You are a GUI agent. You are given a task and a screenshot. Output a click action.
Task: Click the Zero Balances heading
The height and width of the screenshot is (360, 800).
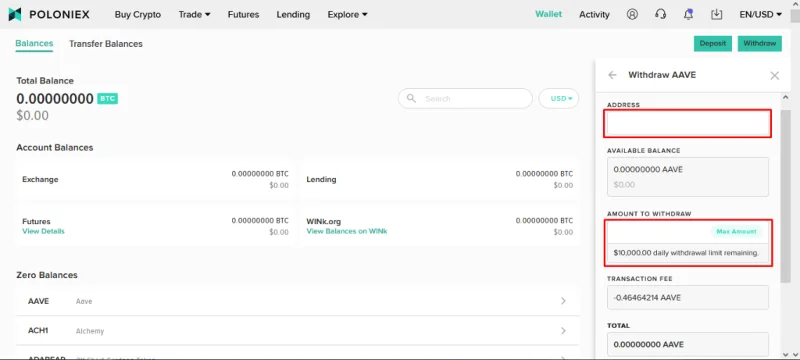(x=47, y=275)
